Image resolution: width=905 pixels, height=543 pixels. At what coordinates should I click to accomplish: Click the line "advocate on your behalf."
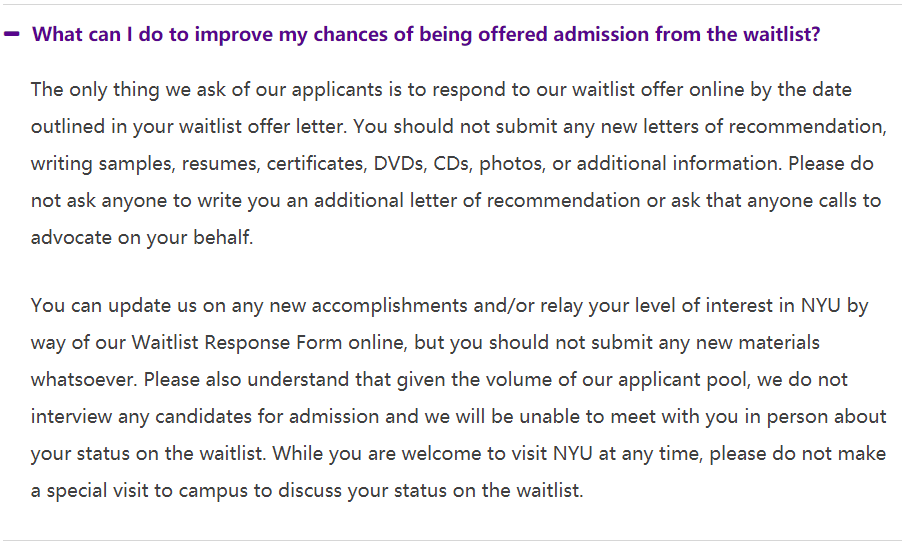(x=142, y=238)
